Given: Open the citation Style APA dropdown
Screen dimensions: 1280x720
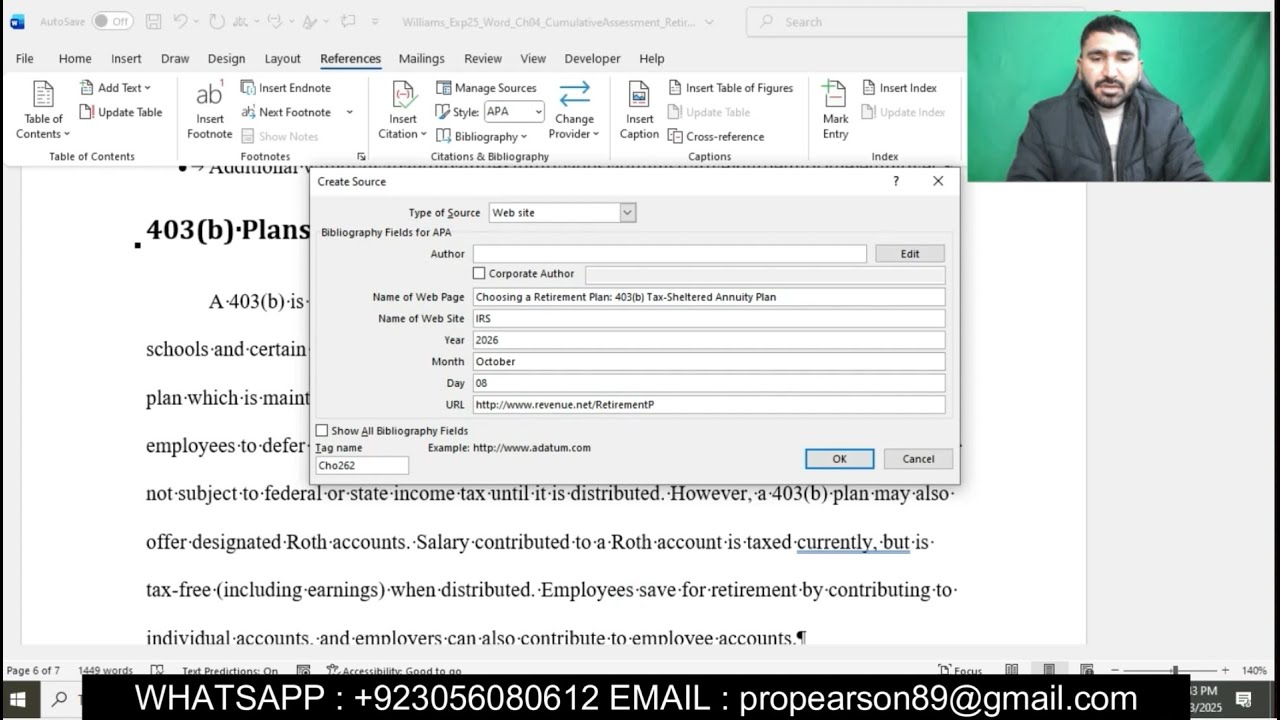Looking at the screenshot, I should coord(538,112).
